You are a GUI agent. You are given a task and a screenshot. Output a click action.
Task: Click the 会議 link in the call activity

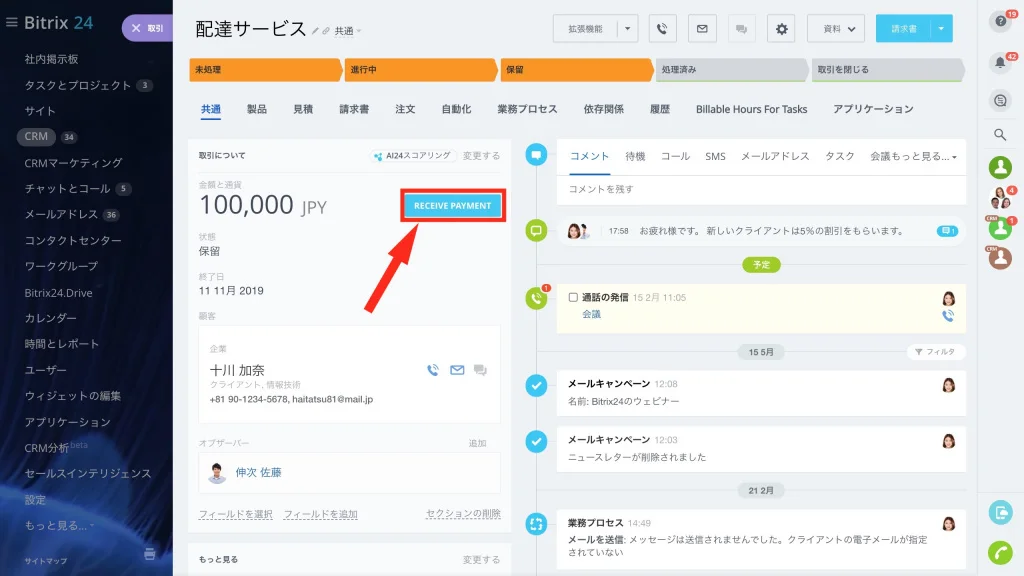(591, 315)
